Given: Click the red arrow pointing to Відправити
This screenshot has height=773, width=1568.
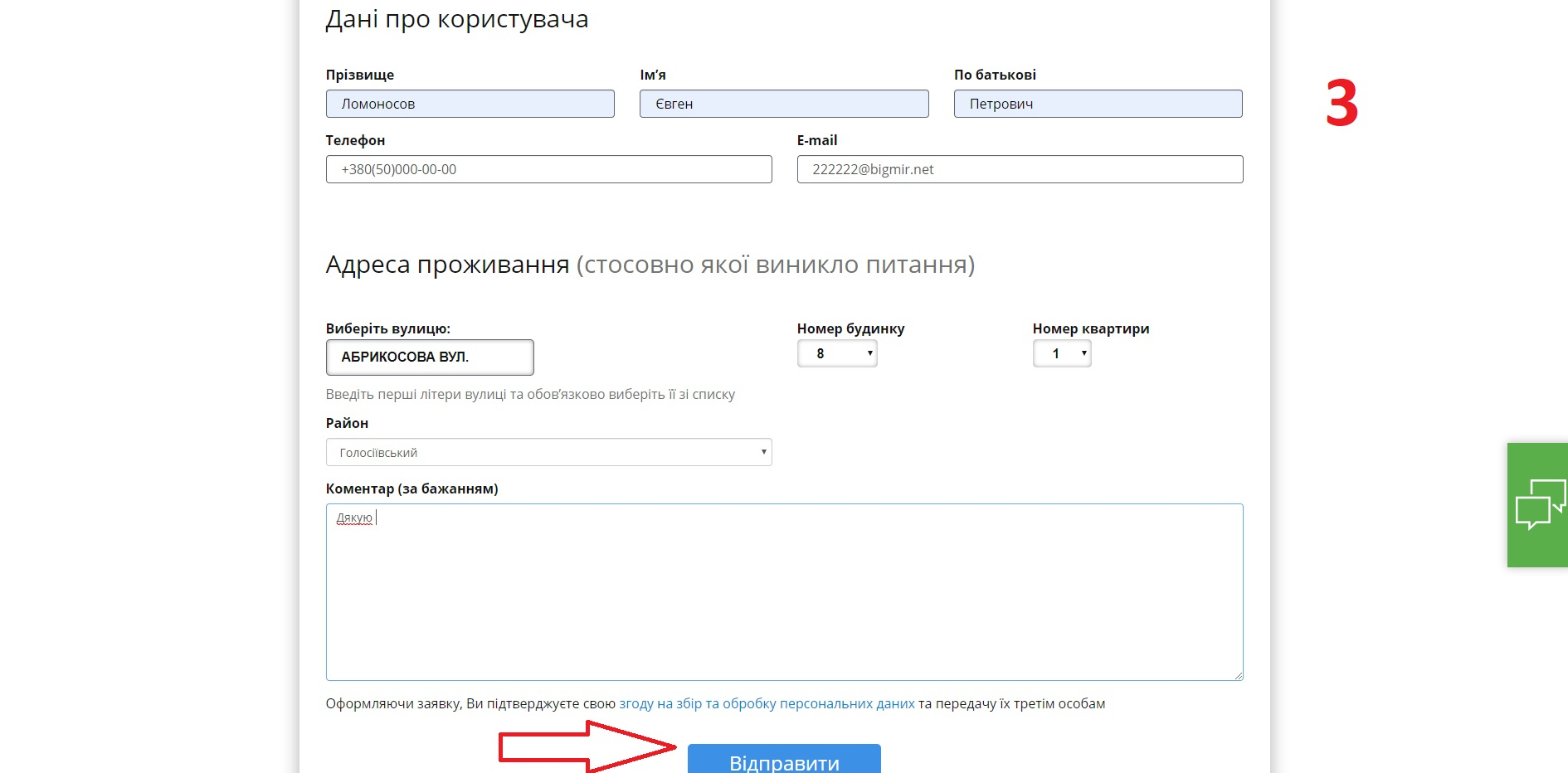Looking at the screenshot, I should click(x=587, y=746).
